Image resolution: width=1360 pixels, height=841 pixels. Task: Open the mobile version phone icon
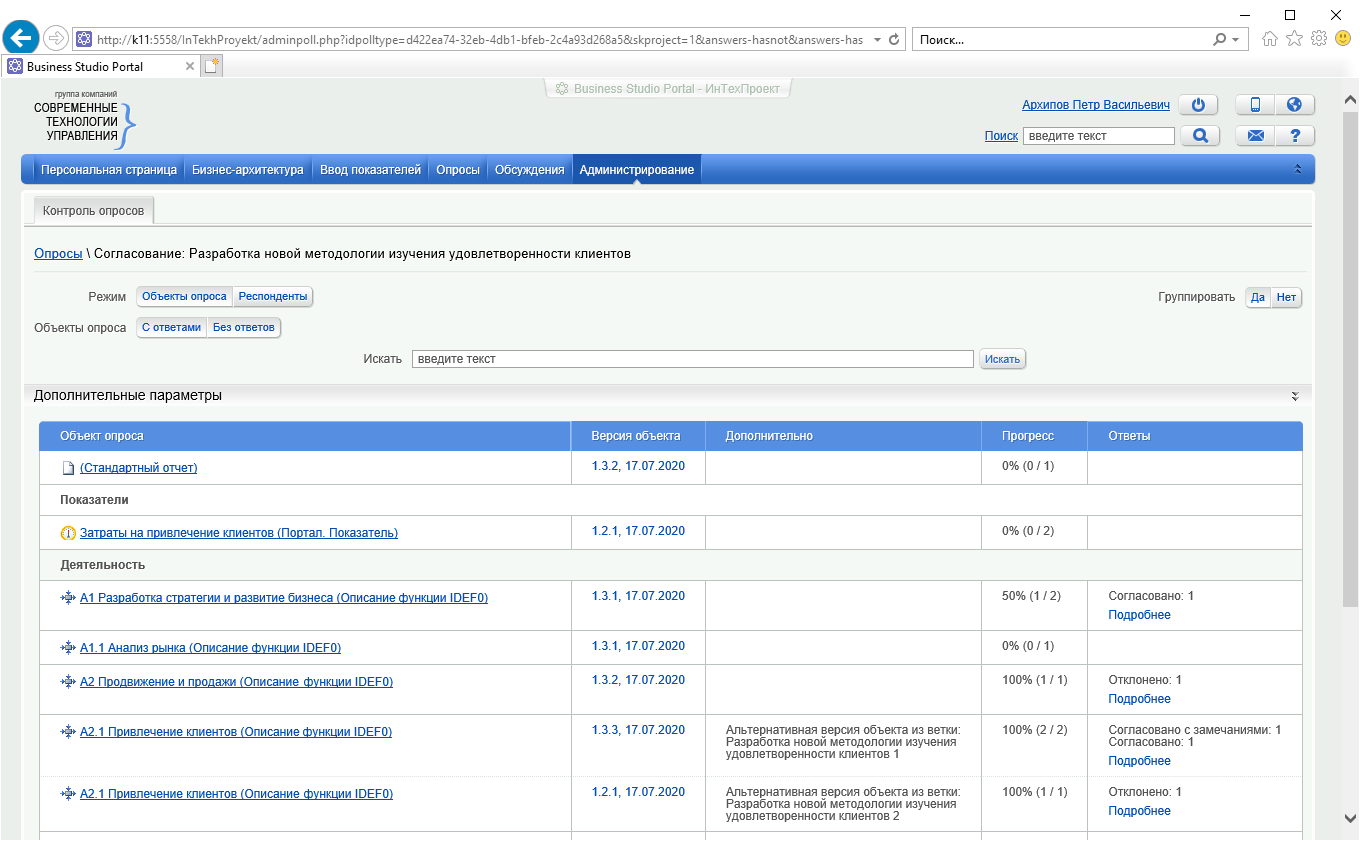pos(1255,105)
